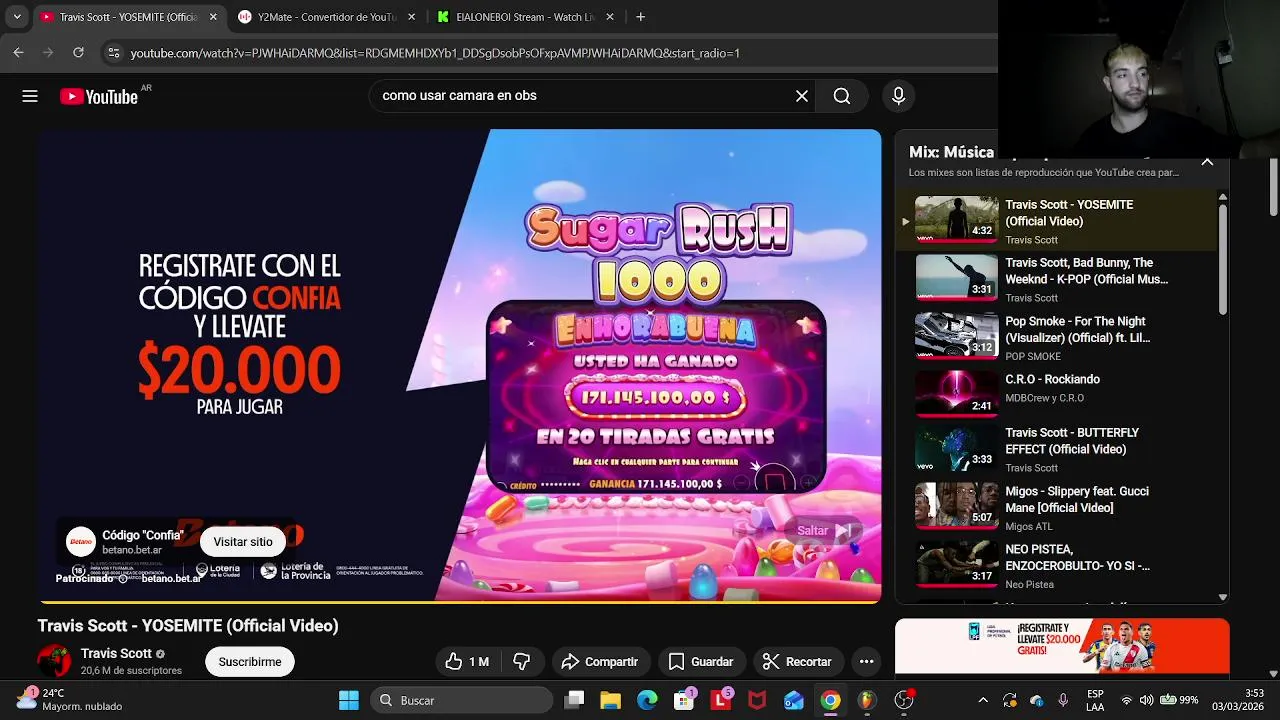Like the video (1 M thumbs up)
The height and width of the screenshot is (720, 1280).
[467, 661]
